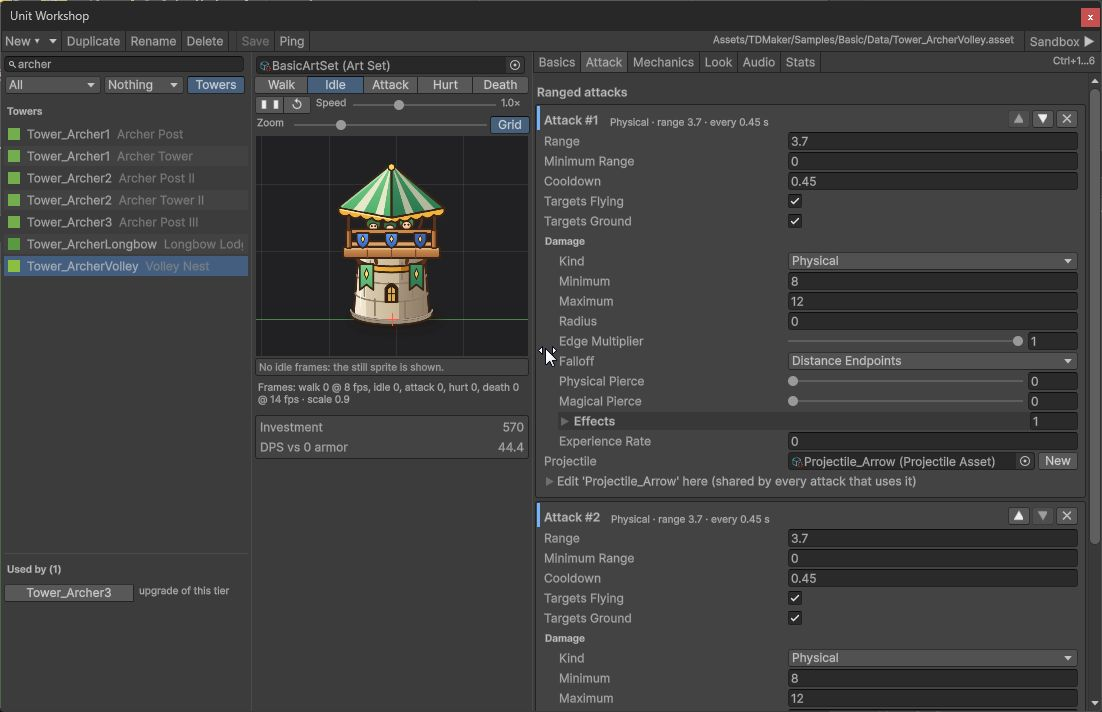The height and width of the screenshot is (712, 1102).
Task: Click the search magnifier icon
Action: tap(12, 64)
